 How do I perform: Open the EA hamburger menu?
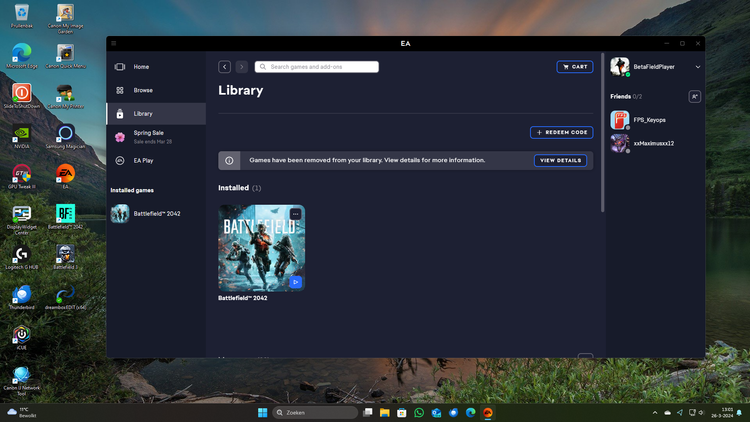(x=114, y=43)
